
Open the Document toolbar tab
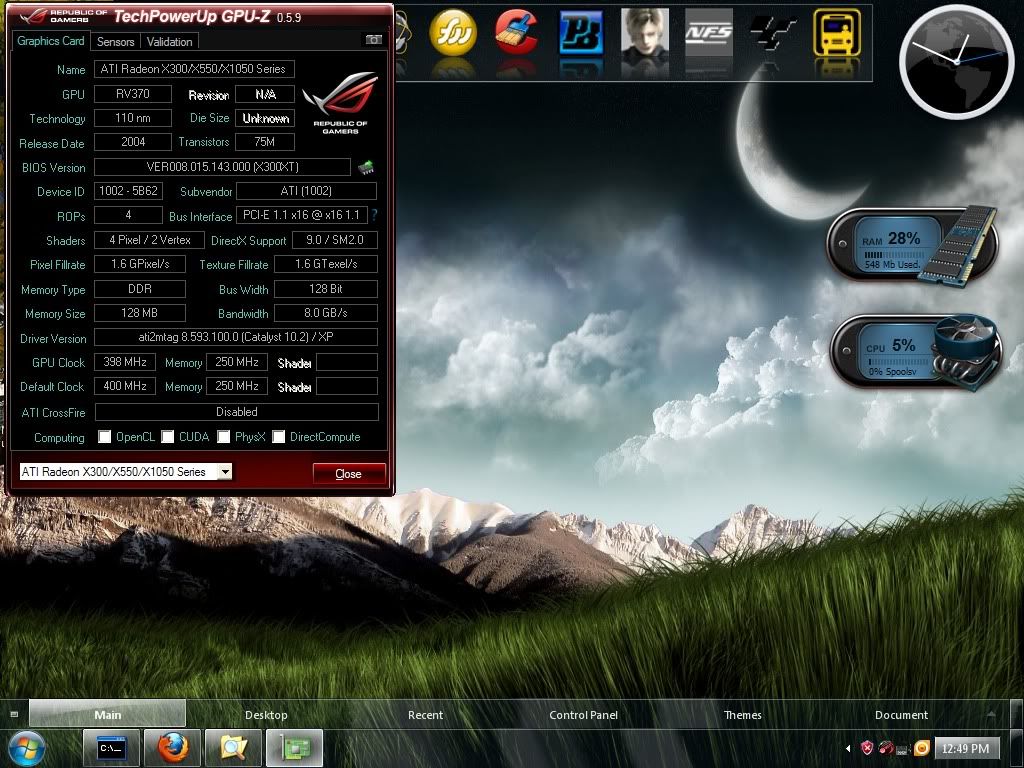901,714
